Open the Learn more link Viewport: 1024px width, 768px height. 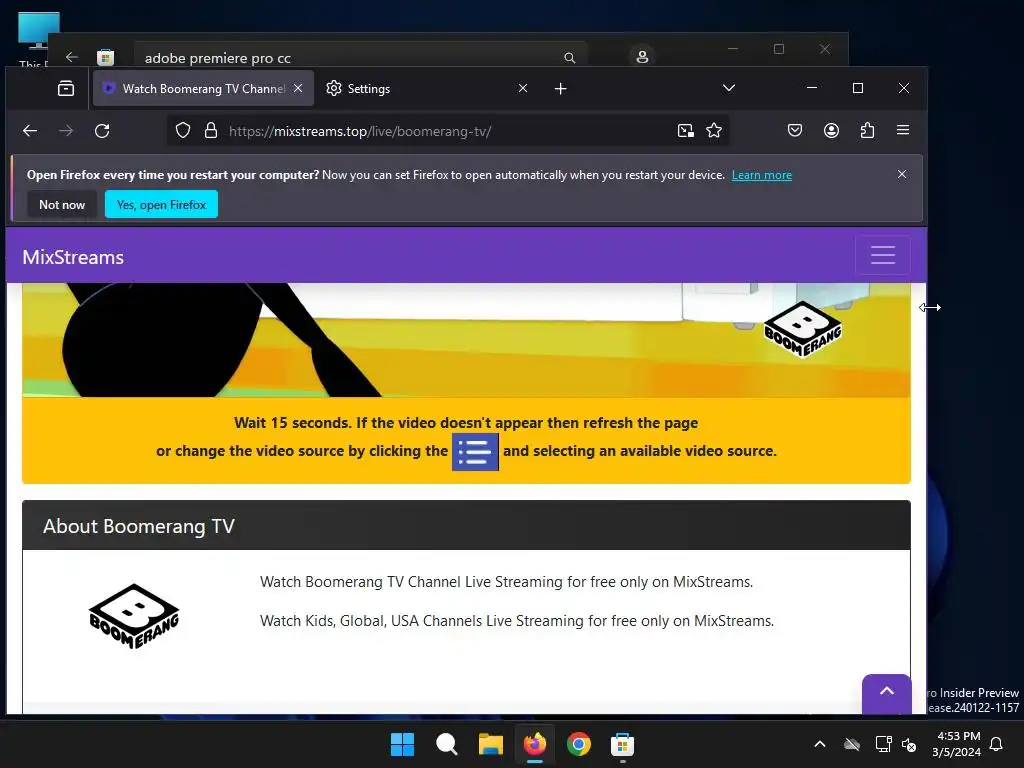[x=761, y=175]
